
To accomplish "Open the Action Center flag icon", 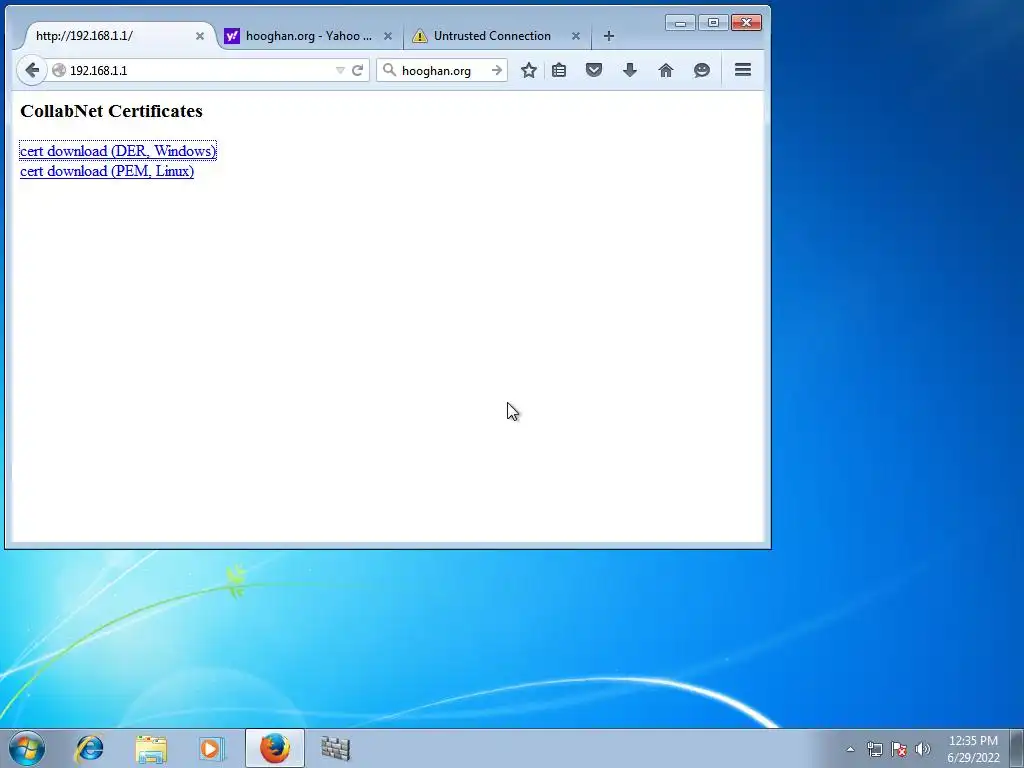I will (x=899, y=749).
